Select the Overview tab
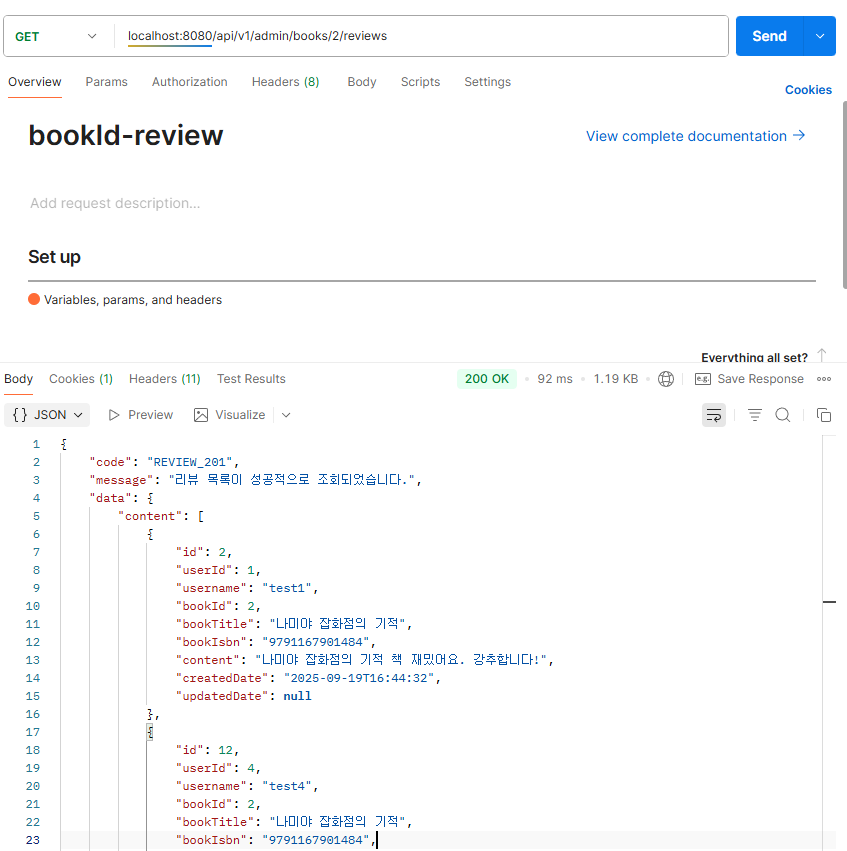This screenshot has height=851, width=847. pos(35,82)
